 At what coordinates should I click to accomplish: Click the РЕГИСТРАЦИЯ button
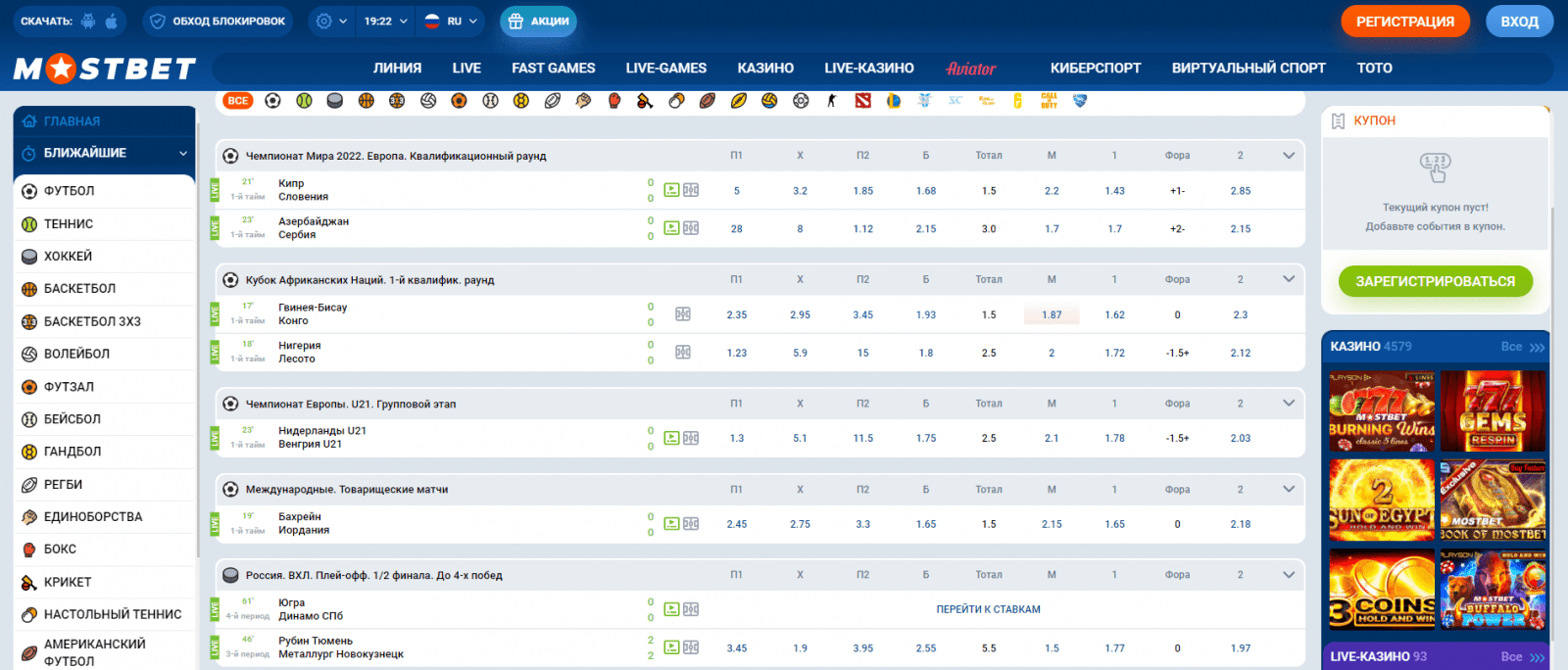tap(1405, 21)
